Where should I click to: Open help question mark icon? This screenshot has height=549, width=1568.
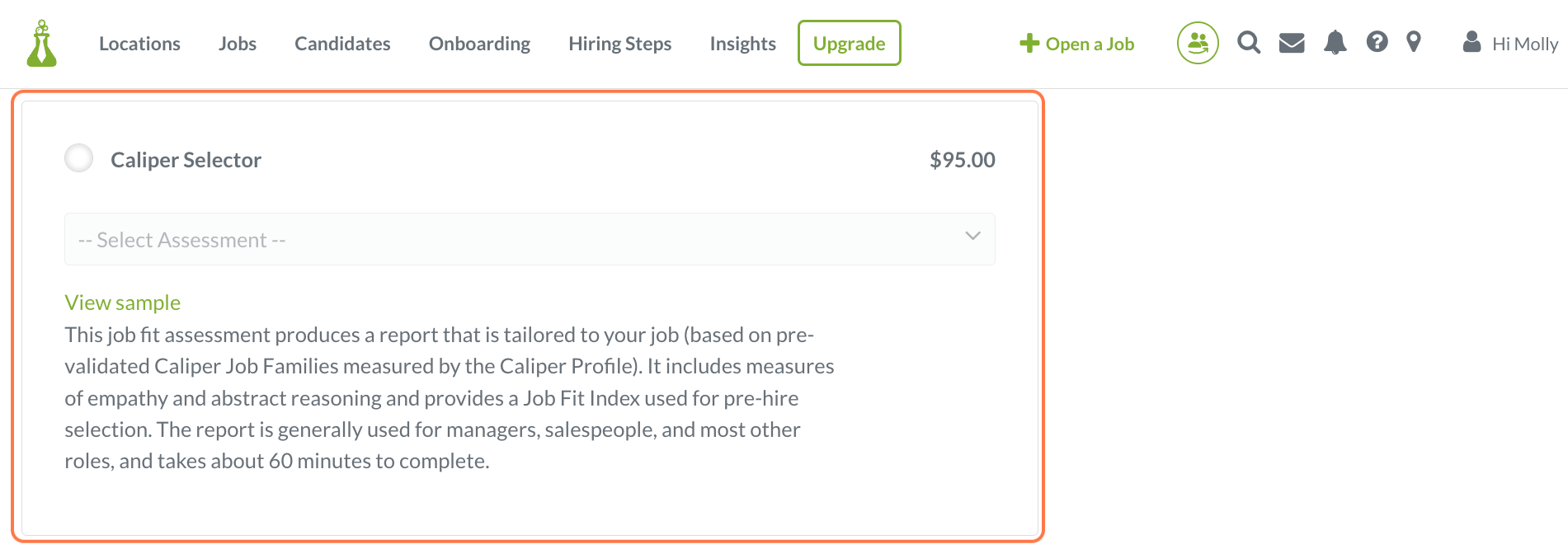point(1377,42)
